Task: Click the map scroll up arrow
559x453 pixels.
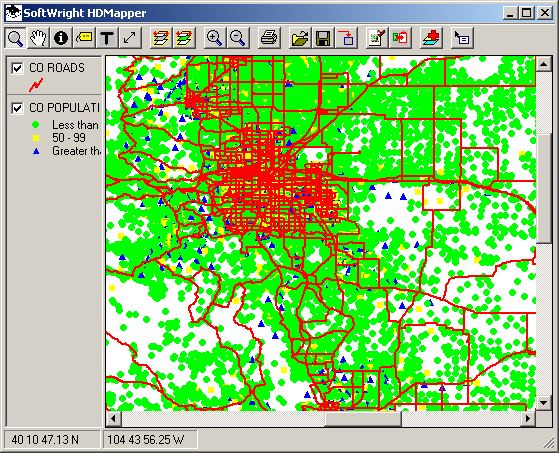Action: click(543, 64)
